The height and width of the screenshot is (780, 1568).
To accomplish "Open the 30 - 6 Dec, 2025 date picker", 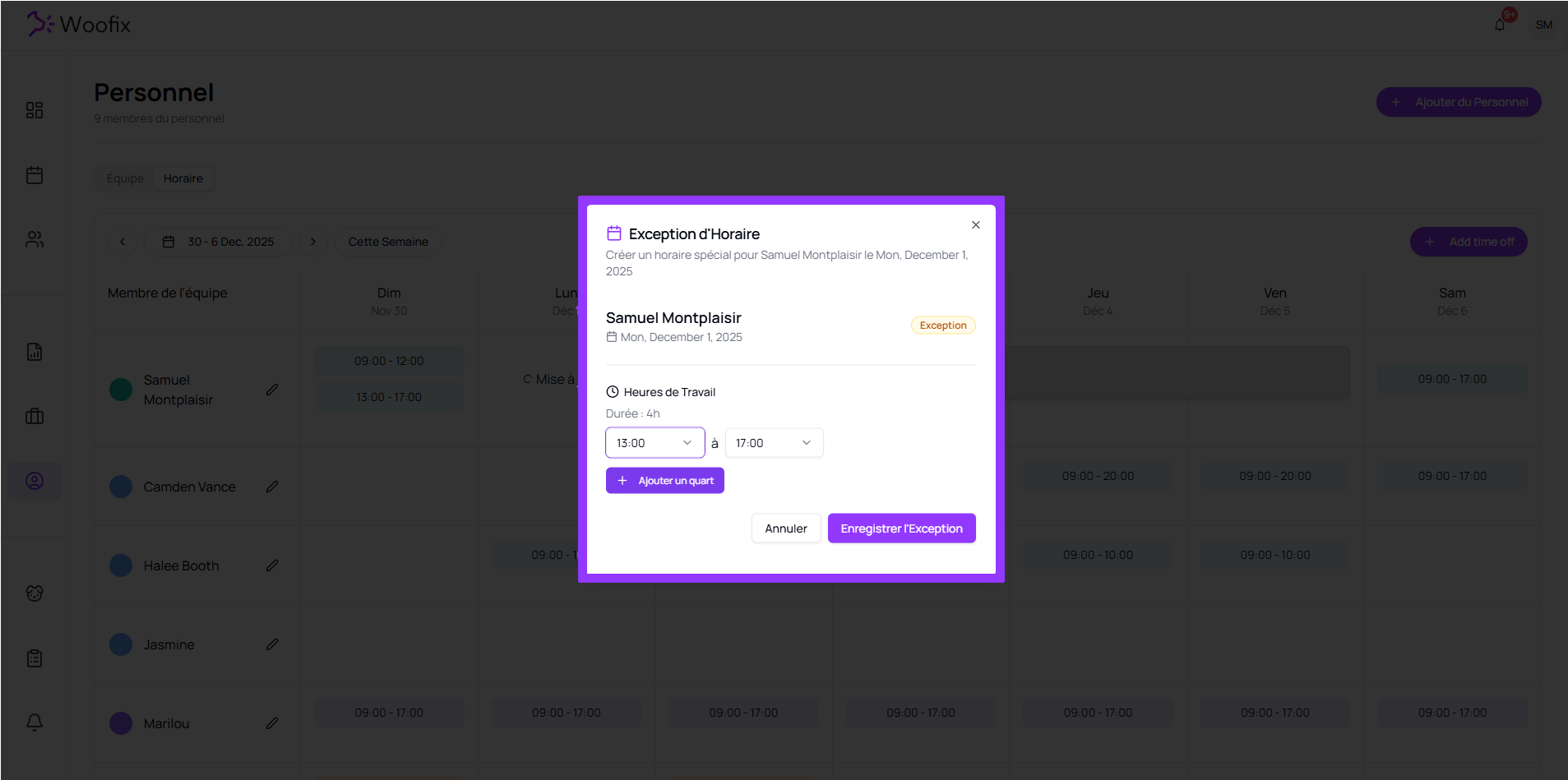I will (x=218, y=242).
